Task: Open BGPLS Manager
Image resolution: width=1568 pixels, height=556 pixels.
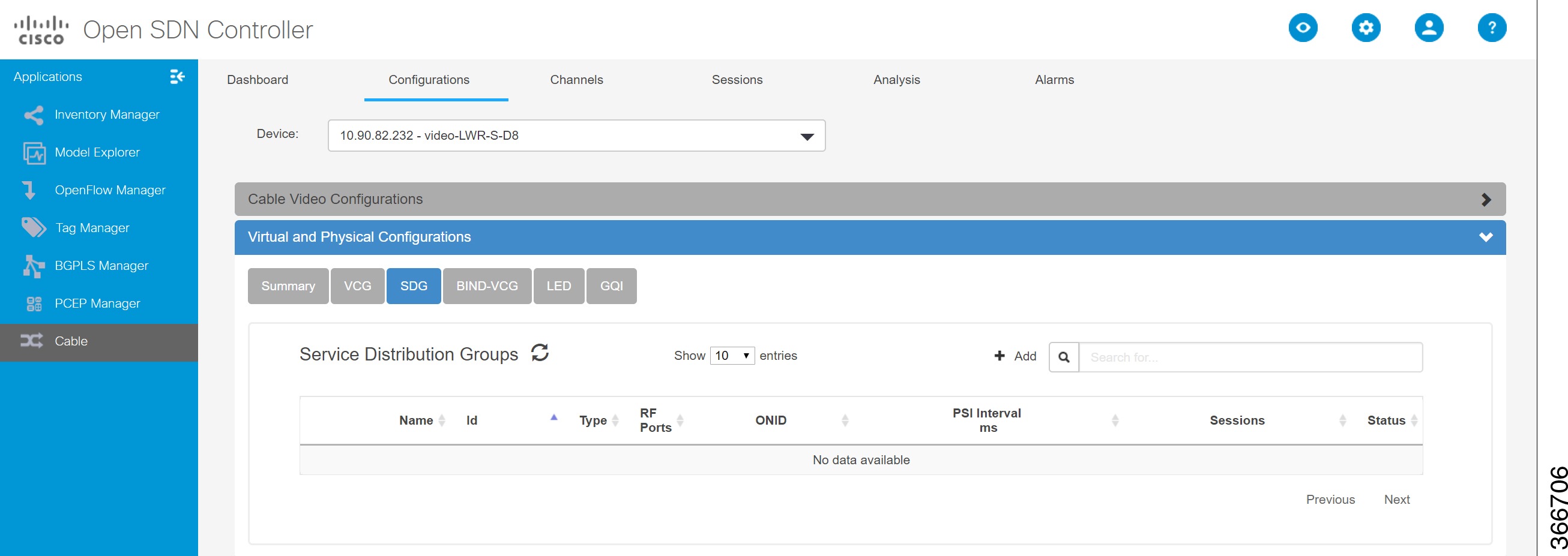Action: coord(101,265)
